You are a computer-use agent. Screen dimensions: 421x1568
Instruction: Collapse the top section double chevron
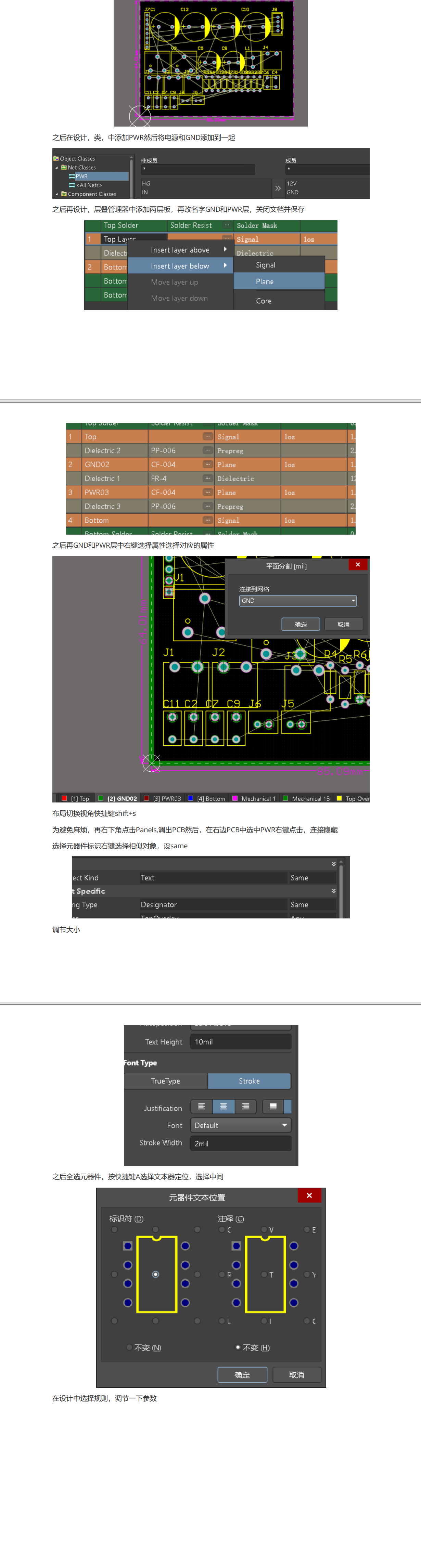point(334,864)
